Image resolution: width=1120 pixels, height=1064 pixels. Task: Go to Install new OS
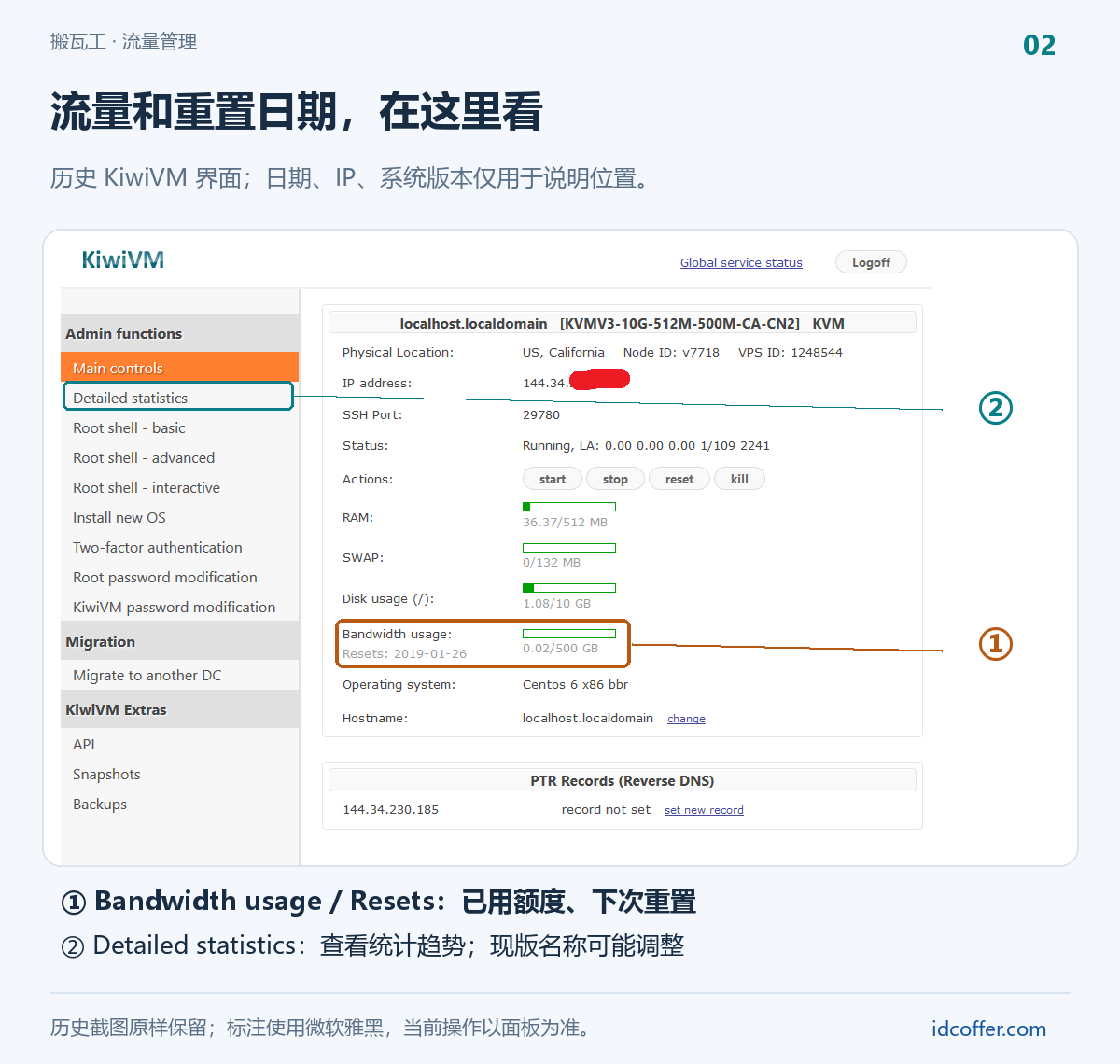pyautogui.click(x=119, y=517)
